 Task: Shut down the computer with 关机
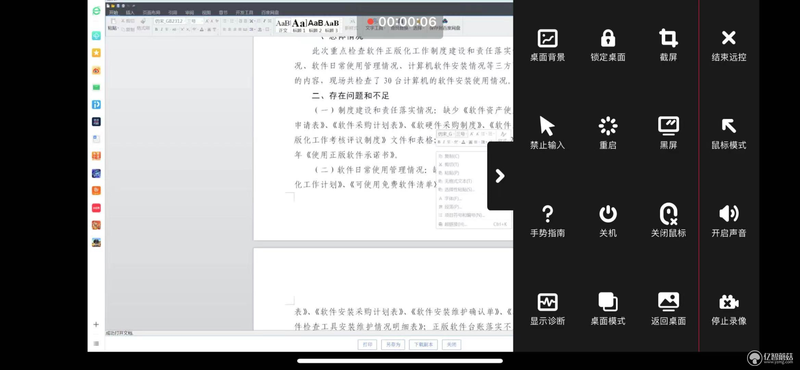tap(608, 221)
